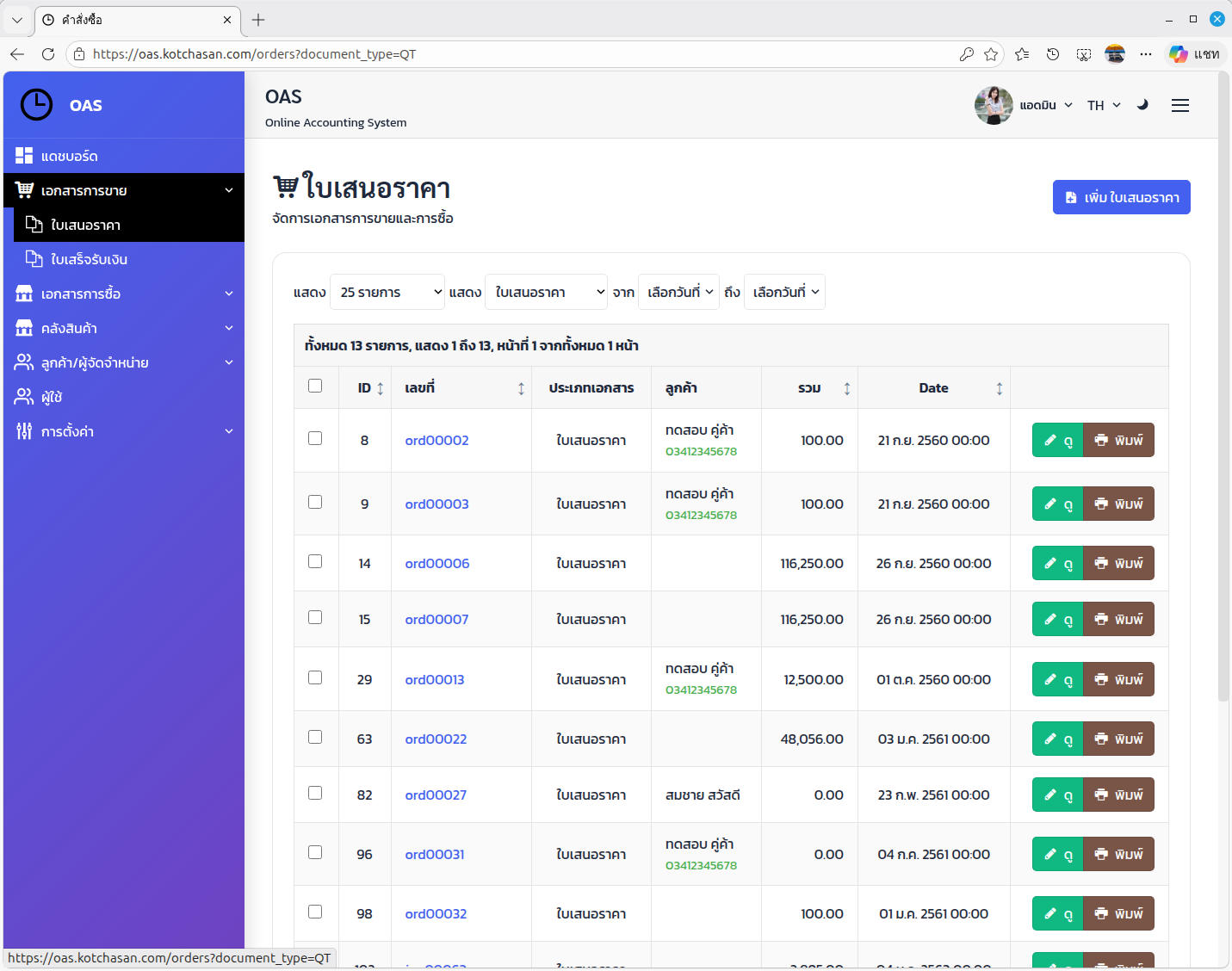Go back with browser back arrow
The height and width of the screenshot is (971, 1232).
click(x=17, y=54)
